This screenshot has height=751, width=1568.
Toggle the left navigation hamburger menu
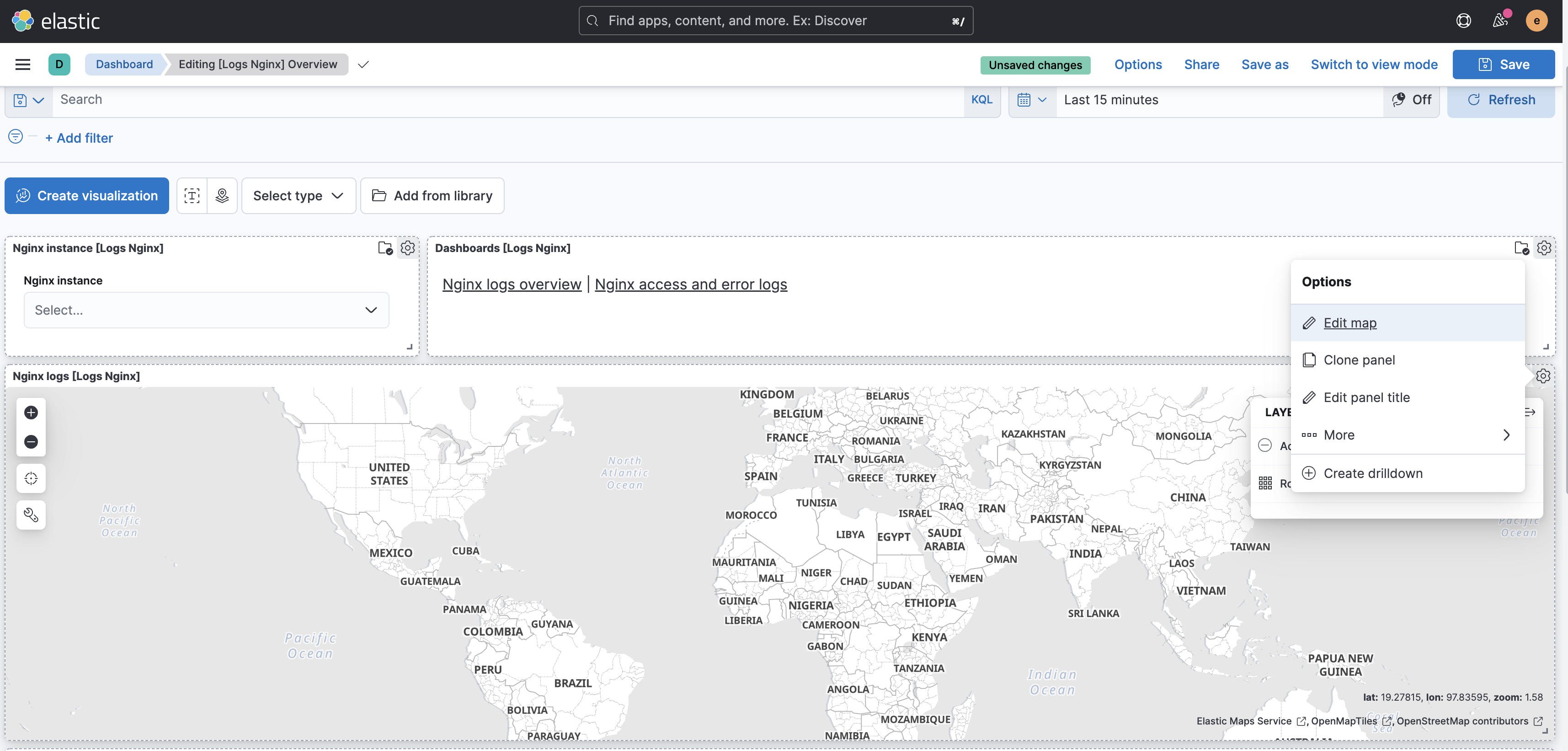tap(22, 64)
